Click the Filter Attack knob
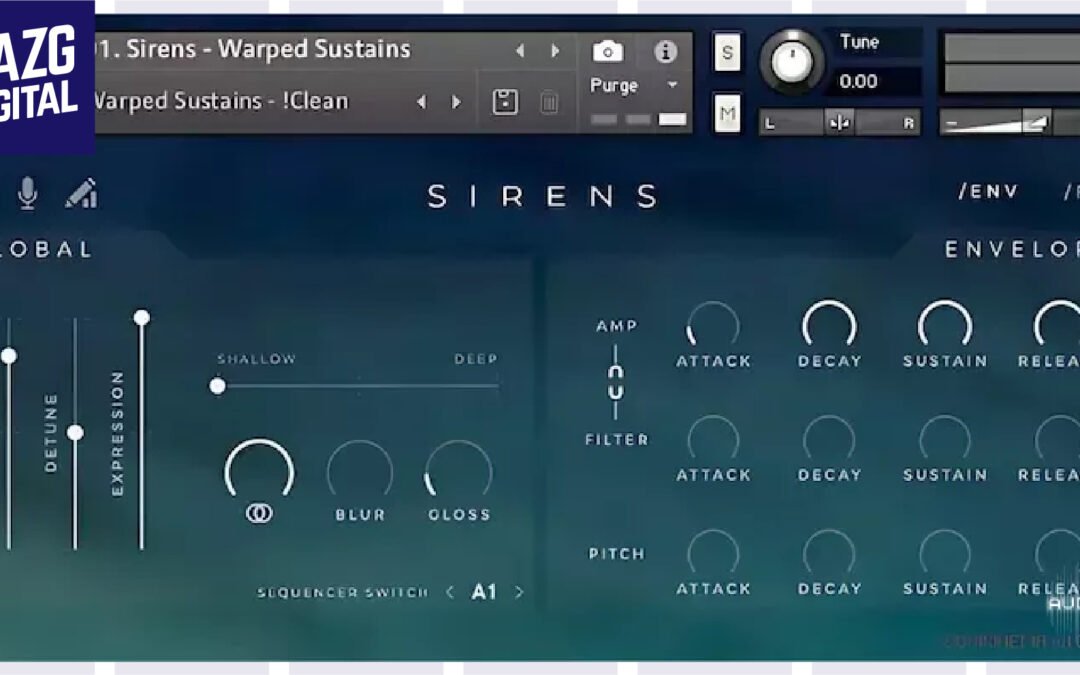 click(713, 439)
